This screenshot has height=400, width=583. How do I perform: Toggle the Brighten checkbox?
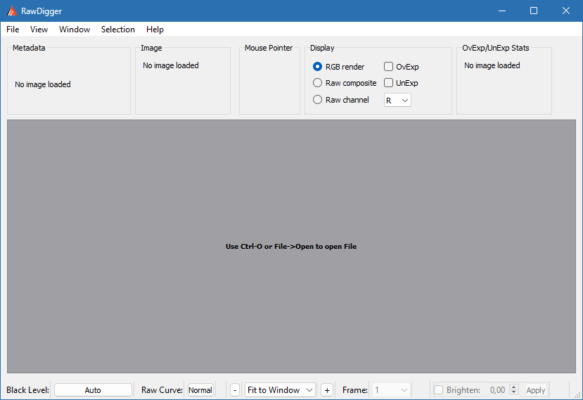439,390
